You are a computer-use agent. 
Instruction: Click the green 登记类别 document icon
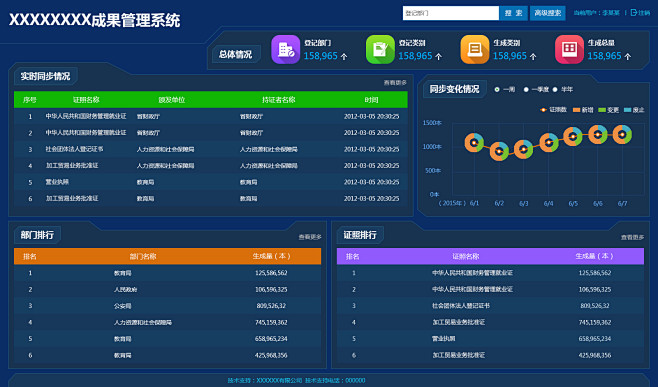(x=380, y=50)
